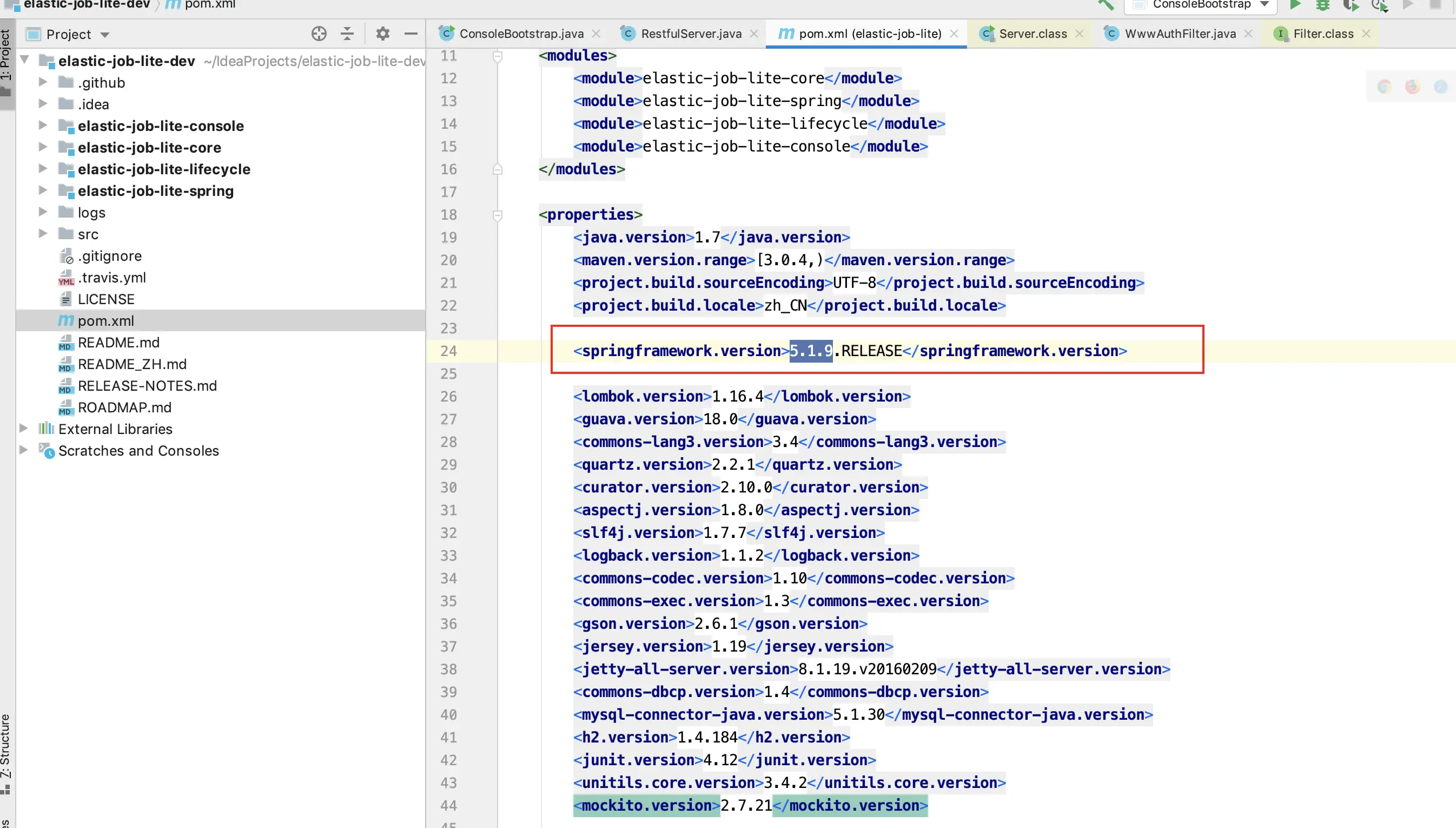Collapse the properties tag fold marker
The height and width of the screenshot is (828, 1456).
click(497, 215)
